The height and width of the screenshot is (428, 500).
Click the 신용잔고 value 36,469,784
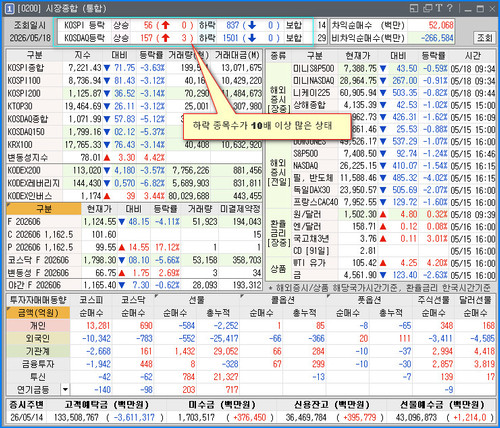tap(306, 417)
